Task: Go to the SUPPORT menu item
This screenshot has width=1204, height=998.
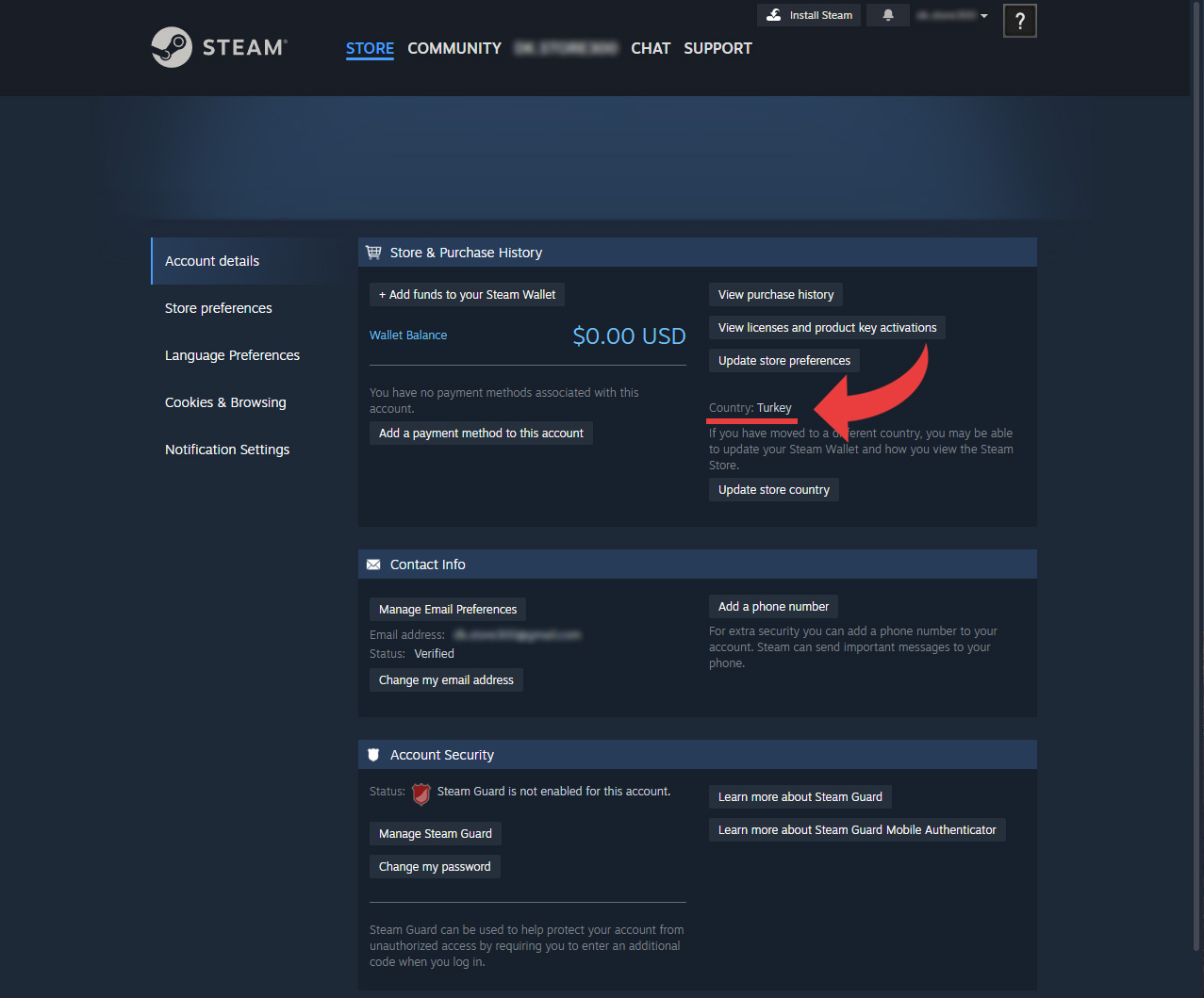Action: point(717,48)
